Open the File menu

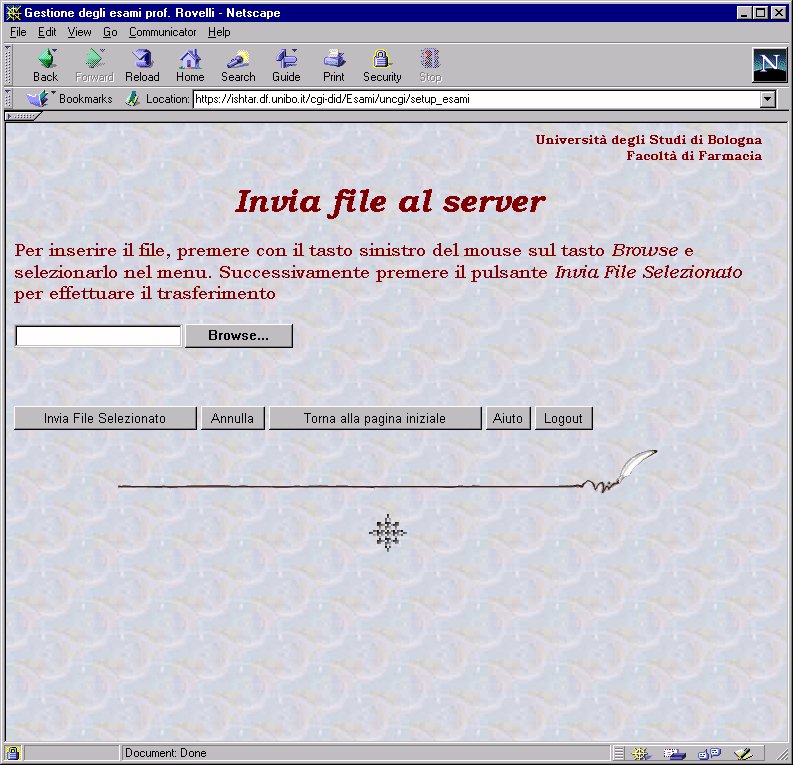(18, 32)
